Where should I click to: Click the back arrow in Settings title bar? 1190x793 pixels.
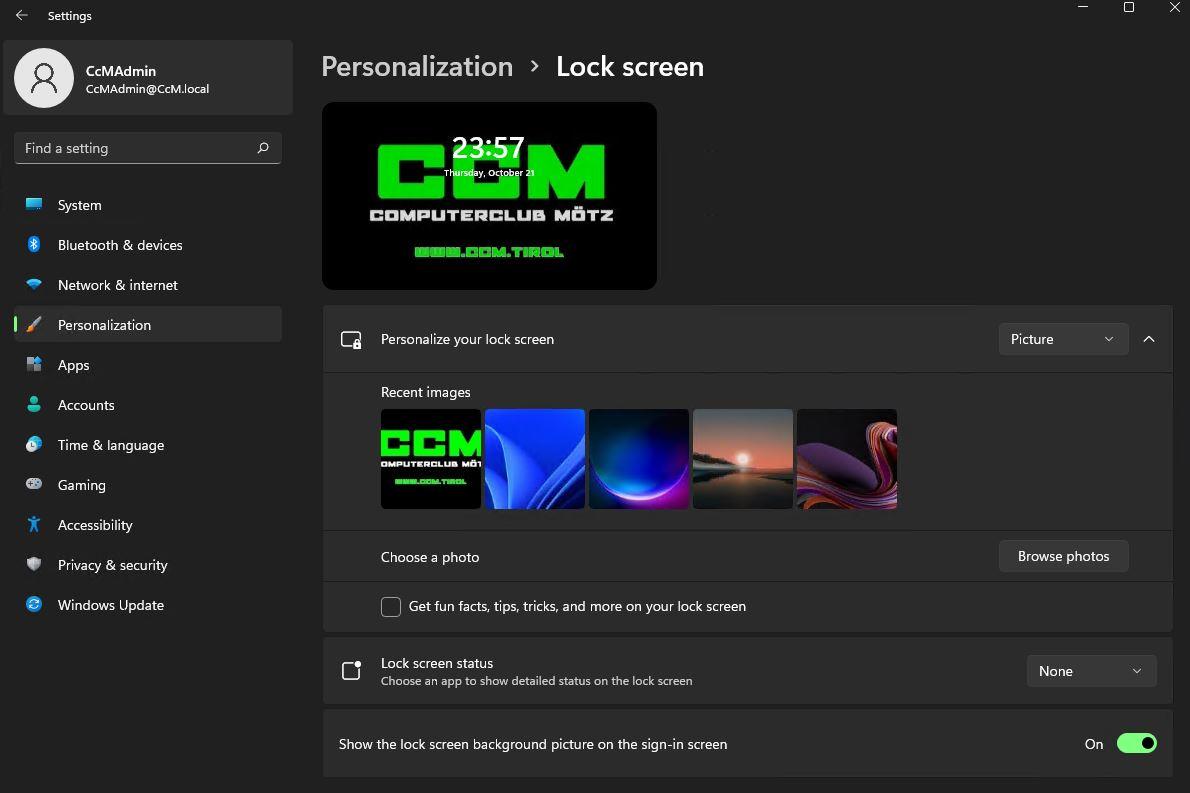coord(21,15)
